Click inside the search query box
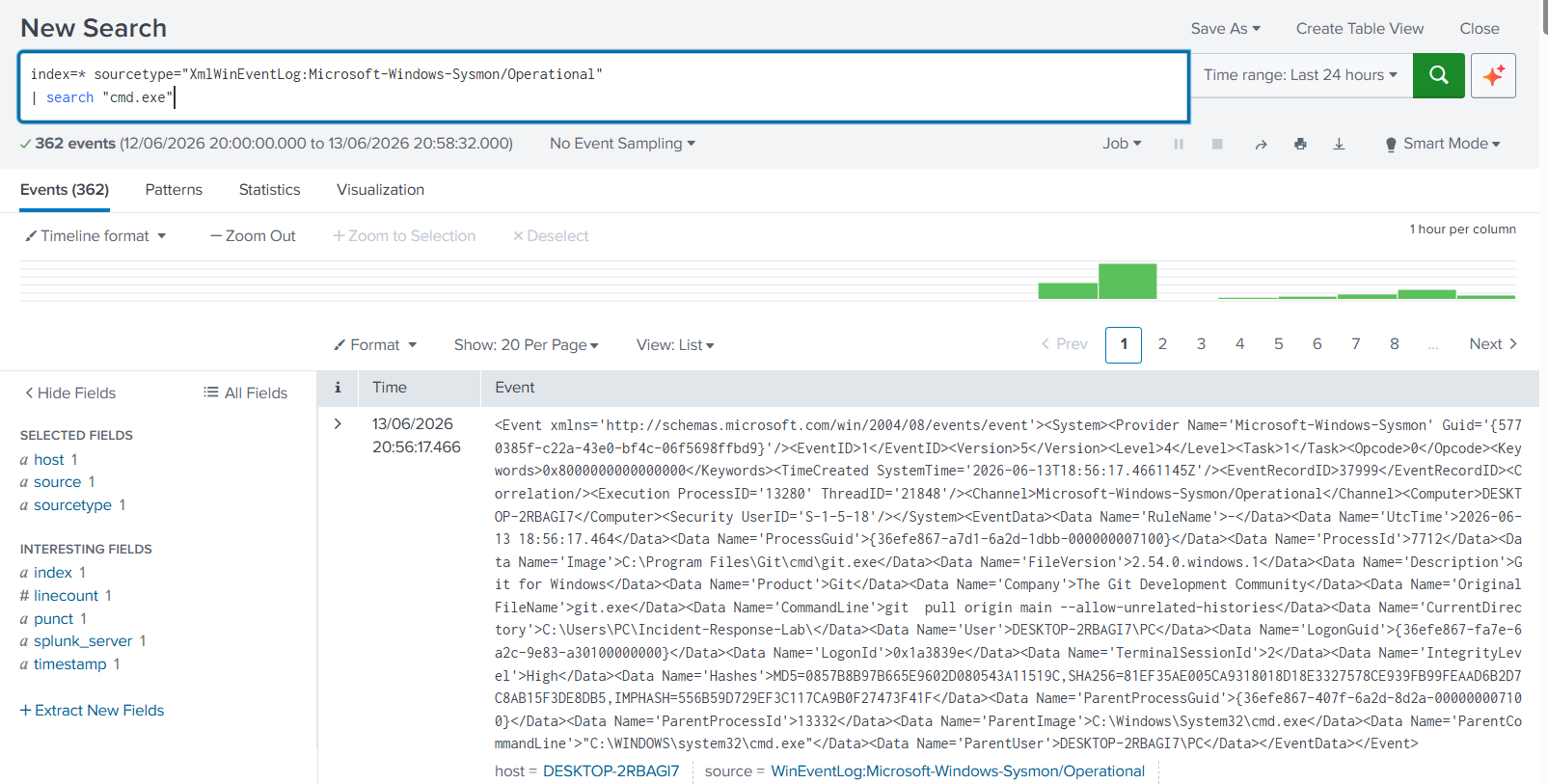 click(604, 87)
